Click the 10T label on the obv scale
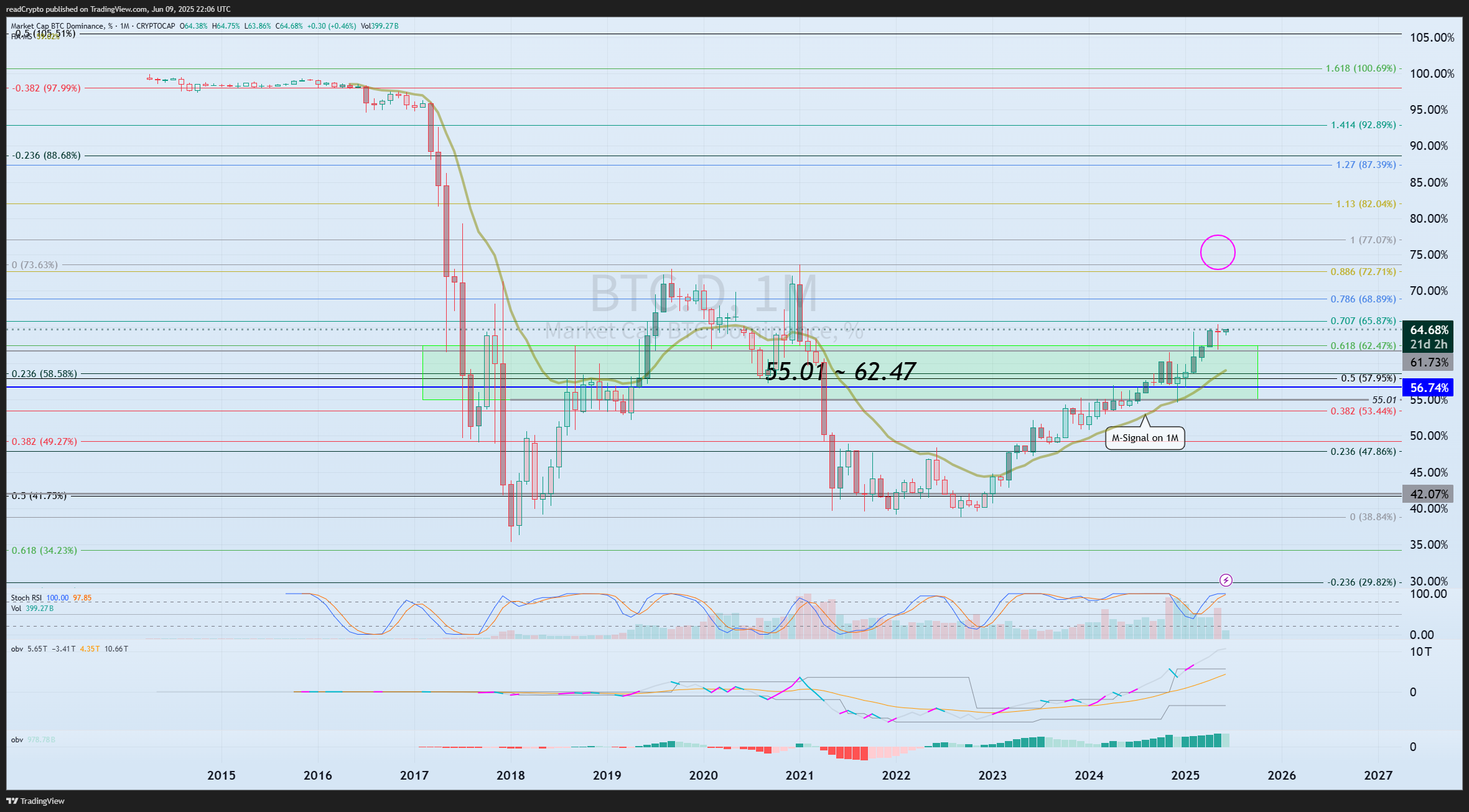This screenshot has width=1469, height=812. (1420, 652)
